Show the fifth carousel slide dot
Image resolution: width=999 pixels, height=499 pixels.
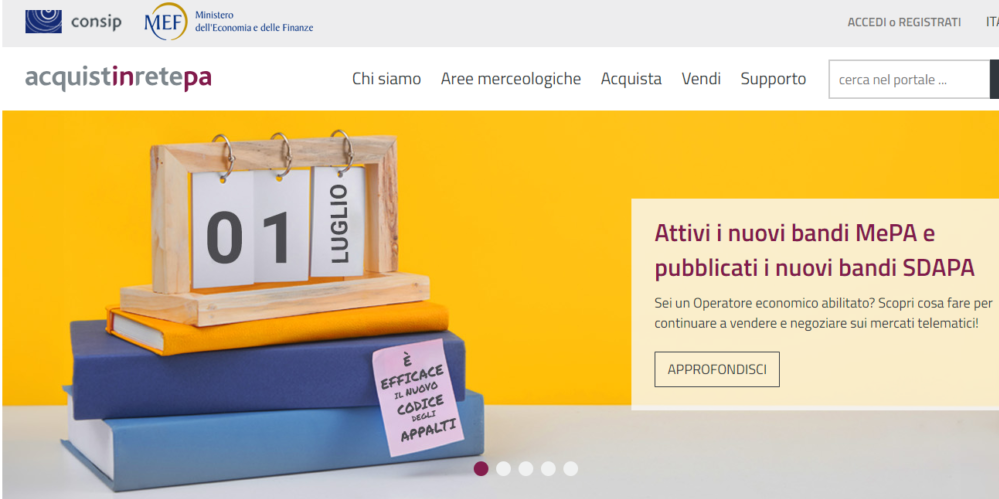point(570,469)
